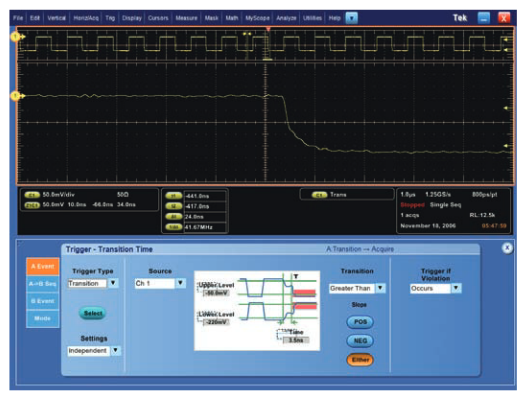Click the cursor pair markers on the overview waveform
The width and height of the screenshot is (528, 397).
[x=247, y=34]
